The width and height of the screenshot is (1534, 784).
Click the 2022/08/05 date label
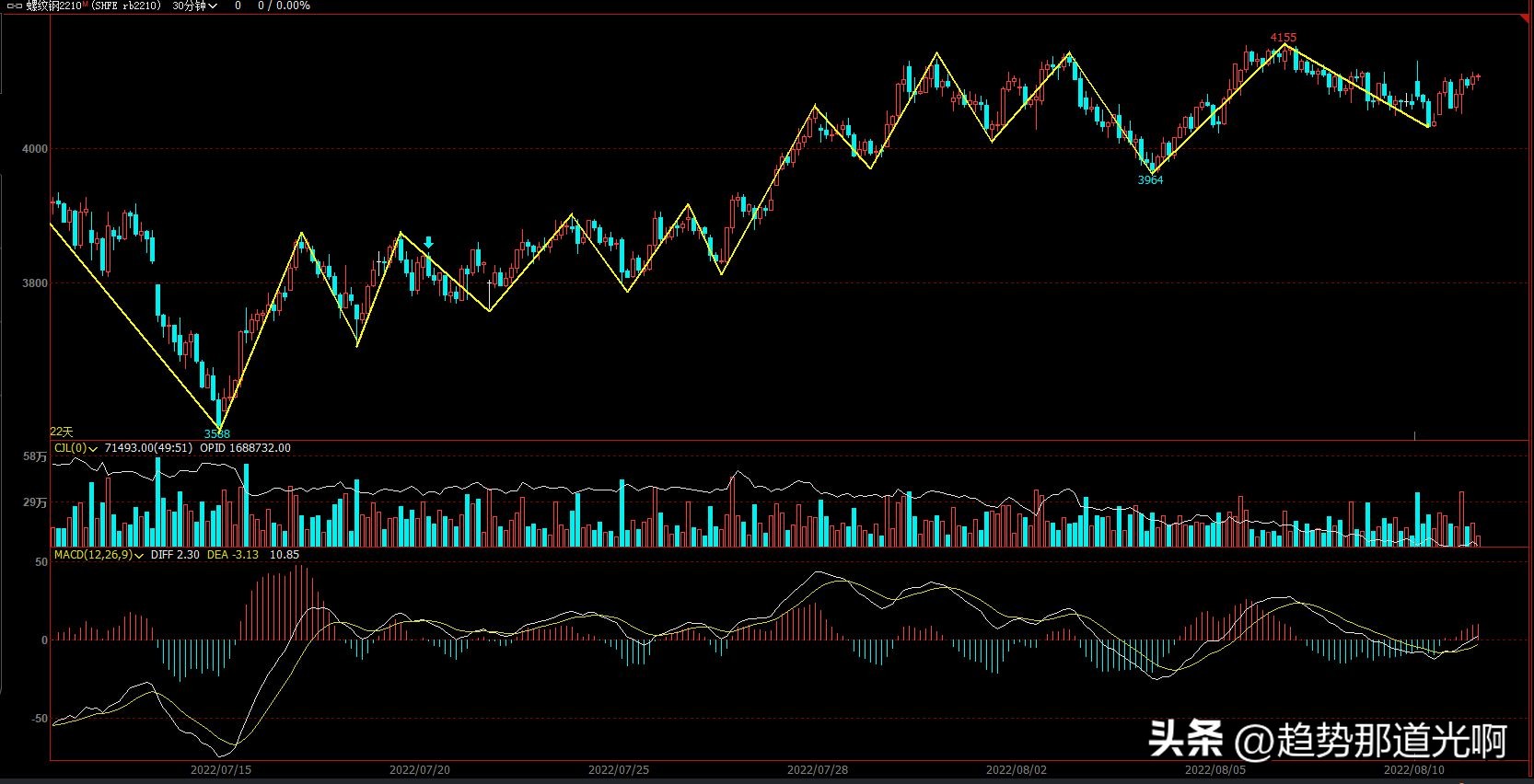coord(1215,769)
